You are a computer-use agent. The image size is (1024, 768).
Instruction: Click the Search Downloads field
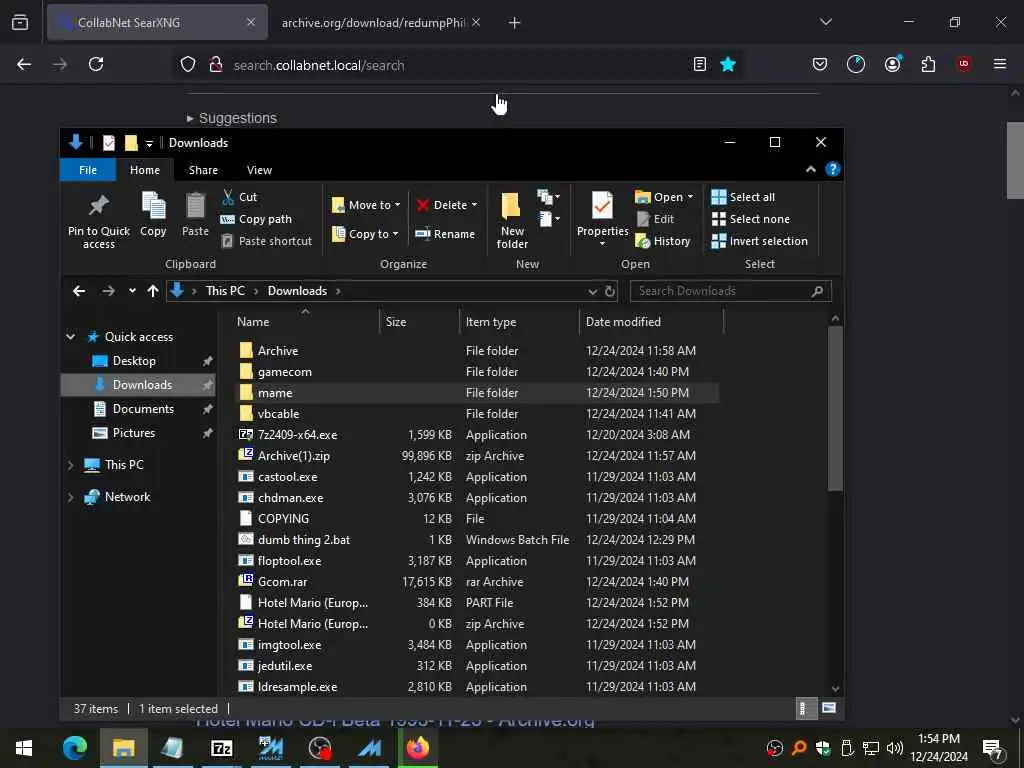730,291
